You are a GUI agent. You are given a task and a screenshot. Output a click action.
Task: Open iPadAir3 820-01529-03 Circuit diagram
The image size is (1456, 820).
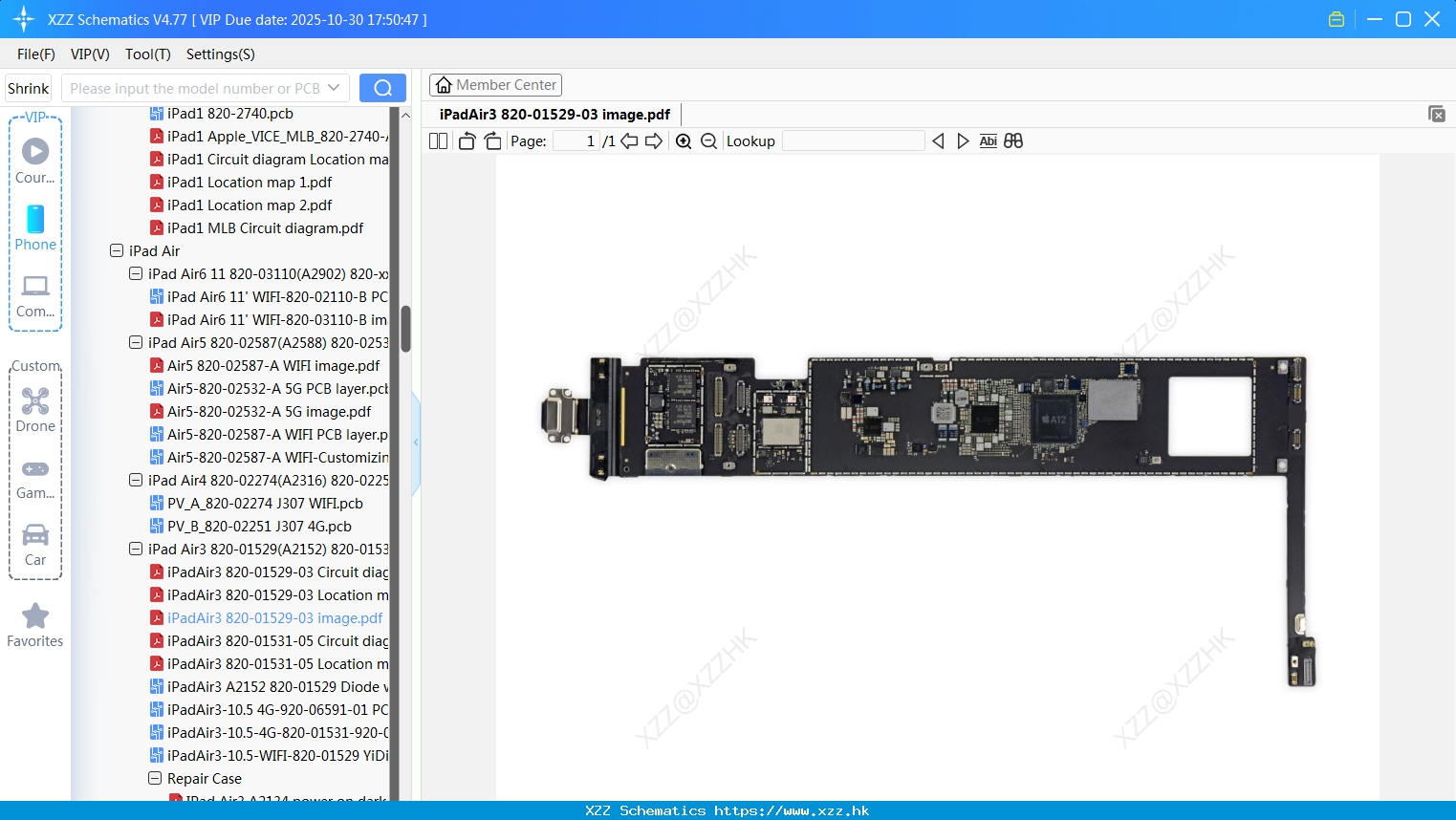tap(277, 572)
